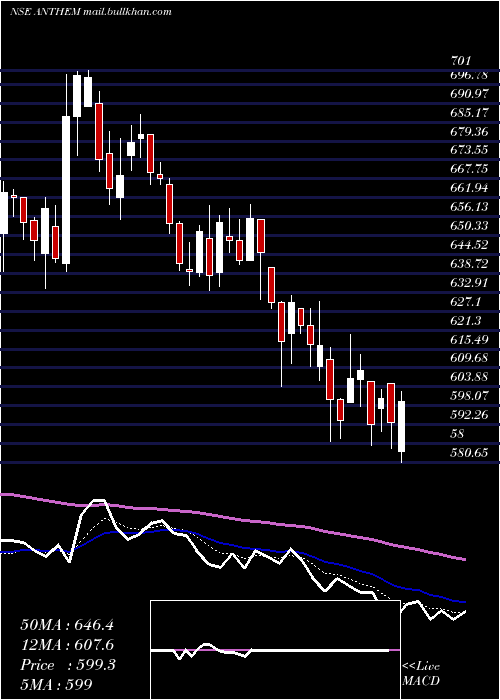Click the 5MA : 599 indicator text
Image resolution: width=500 pixels, height=700 pixels.
click(56, 684)
